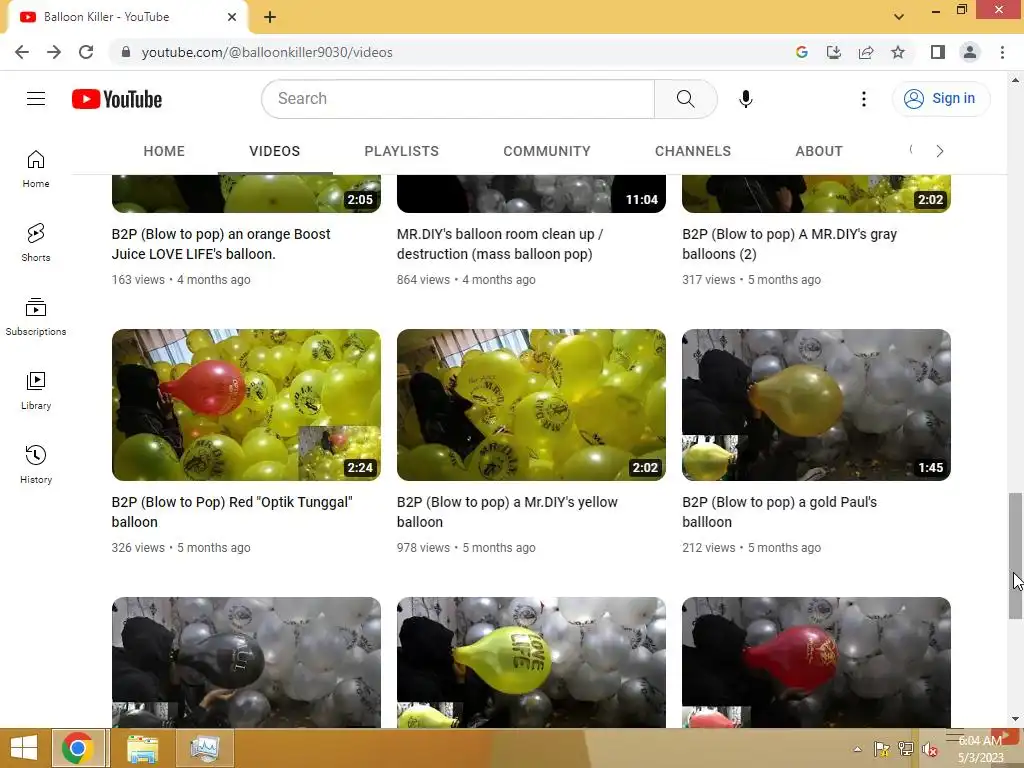Click scrollbar up arrow
This screenshot has height=768, width=1024.
pos(1015,80)
